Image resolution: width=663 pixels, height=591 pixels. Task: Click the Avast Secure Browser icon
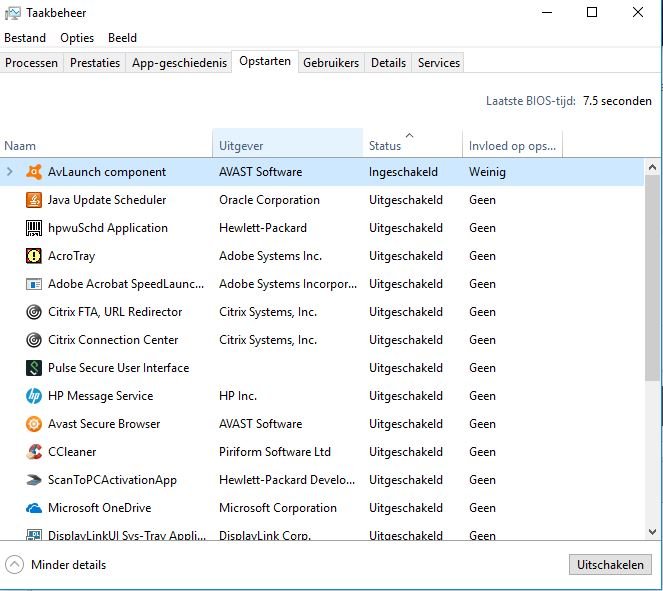[x=33, y=424]
